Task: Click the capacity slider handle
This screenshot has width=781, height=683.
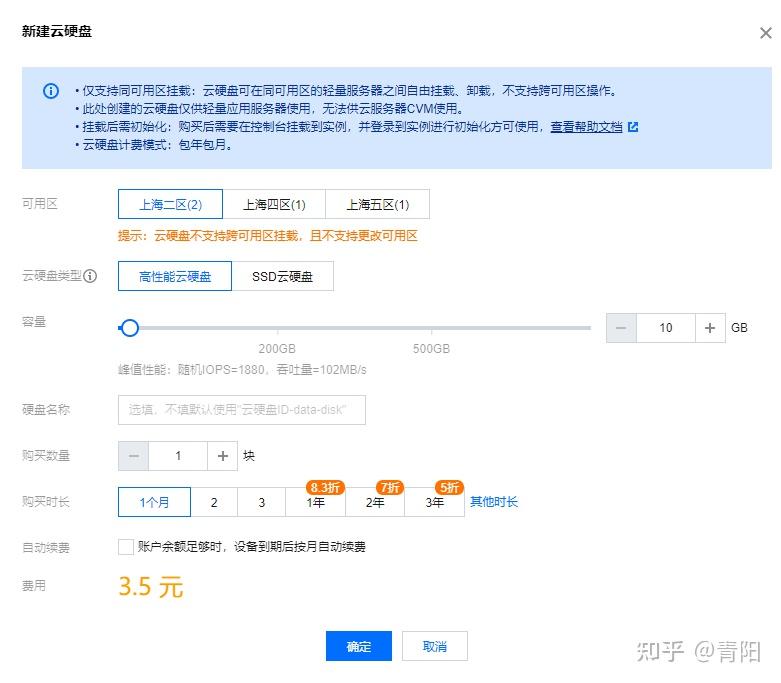Action: click(x=130, y=328)
